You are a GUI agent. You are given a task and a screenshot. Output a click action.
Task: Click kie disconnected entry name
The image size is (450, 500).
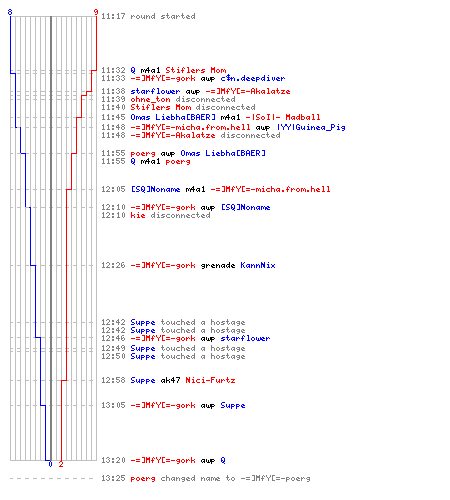pos(138,215)
